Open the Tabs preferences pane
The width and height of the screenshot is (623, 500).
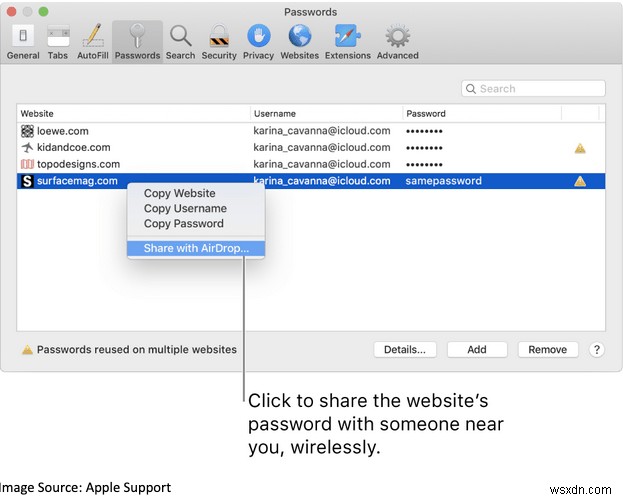[58, 41]
